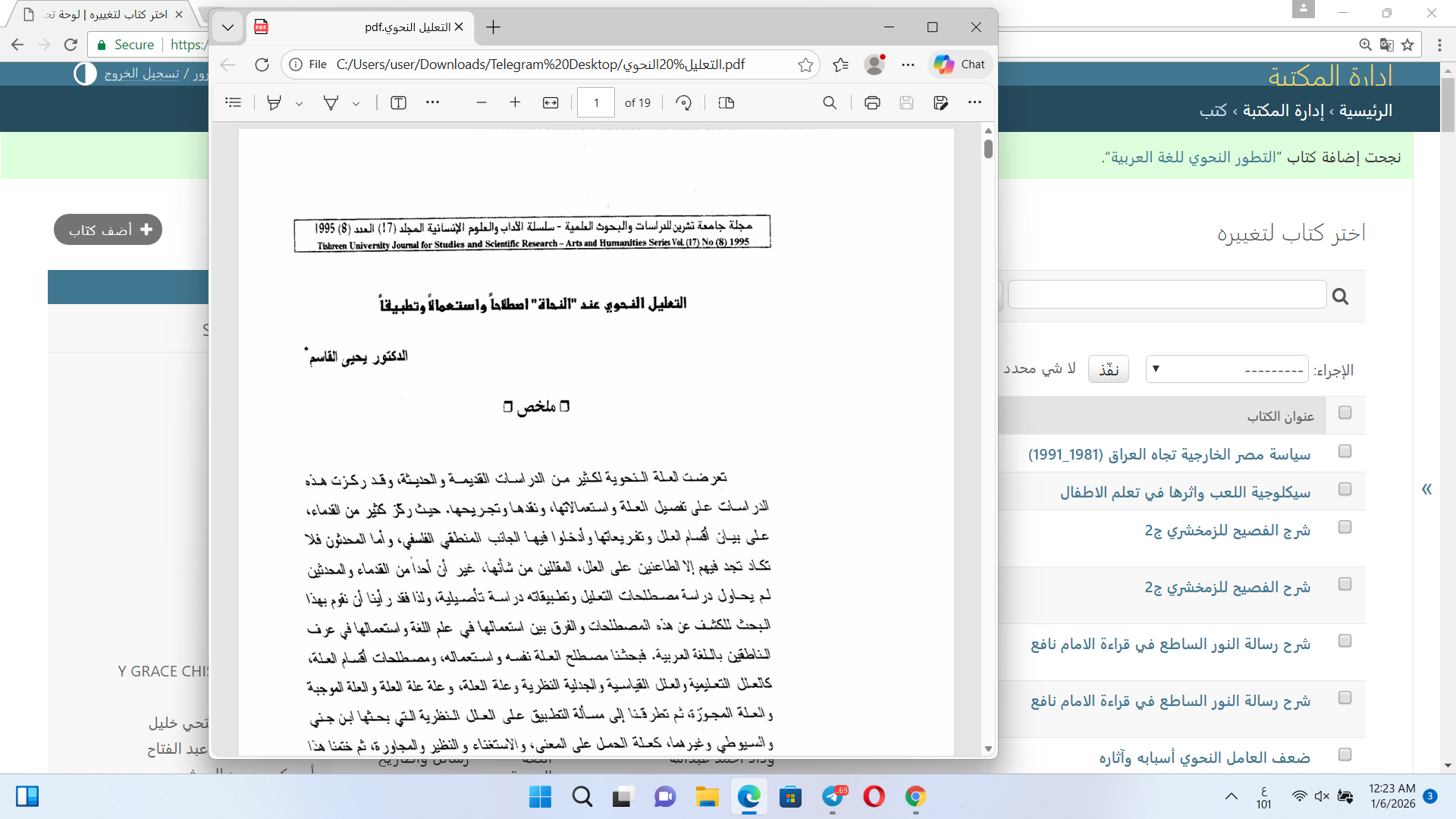1456x819 pixels.
Task: Click the أضف كتاب add book button
Action: 108,230
